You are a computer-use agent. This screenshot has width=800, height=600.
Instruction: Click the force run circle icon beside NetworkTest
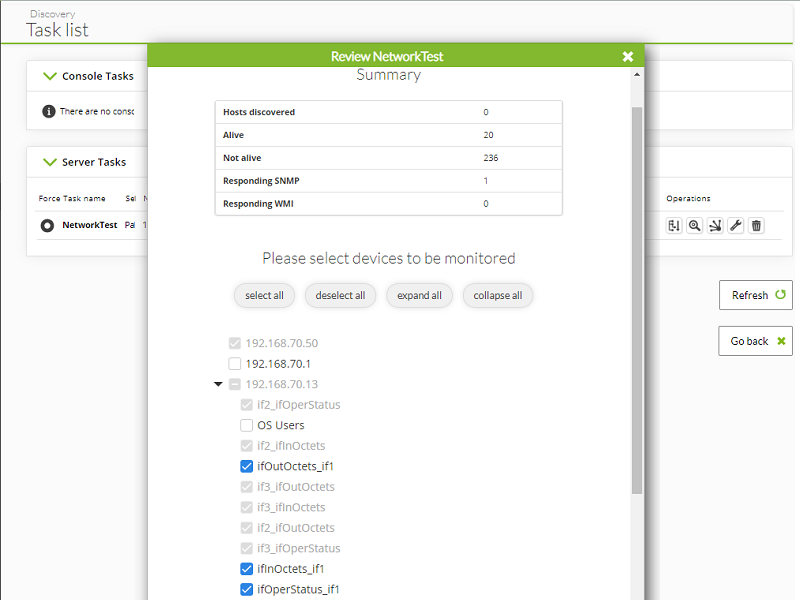coord(47,226)
